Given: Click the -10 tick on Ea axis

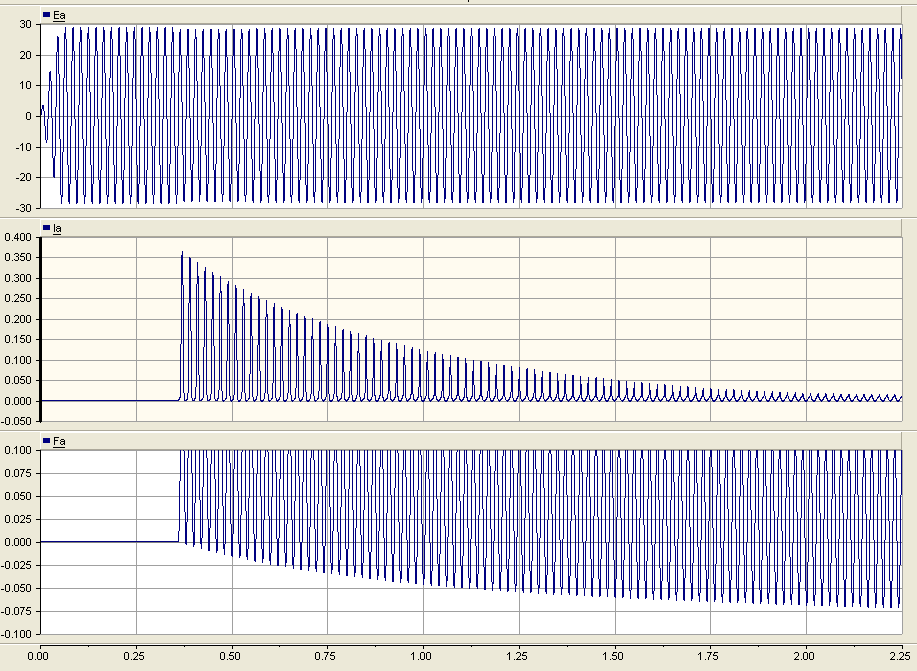Looking at the screenshot, I should click(23, 147).
